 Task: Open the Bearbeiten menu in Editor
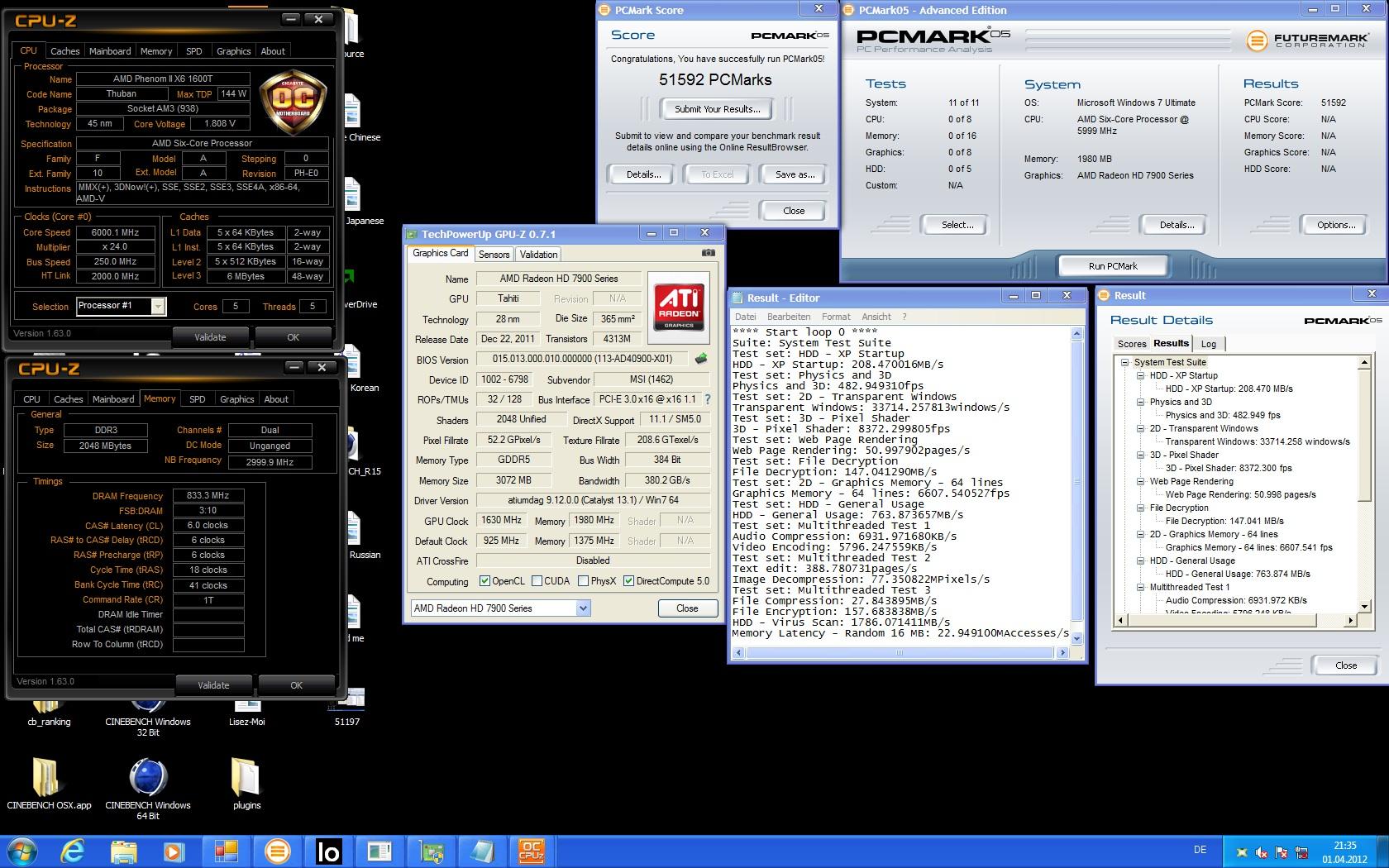tap(788, 317)
